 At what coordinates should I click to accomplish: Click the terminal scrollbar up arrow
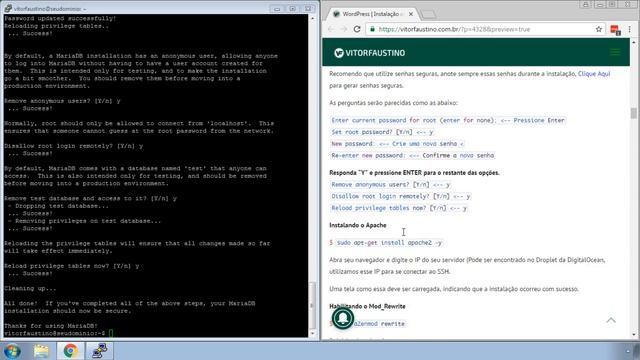click(x=312, y=18)
